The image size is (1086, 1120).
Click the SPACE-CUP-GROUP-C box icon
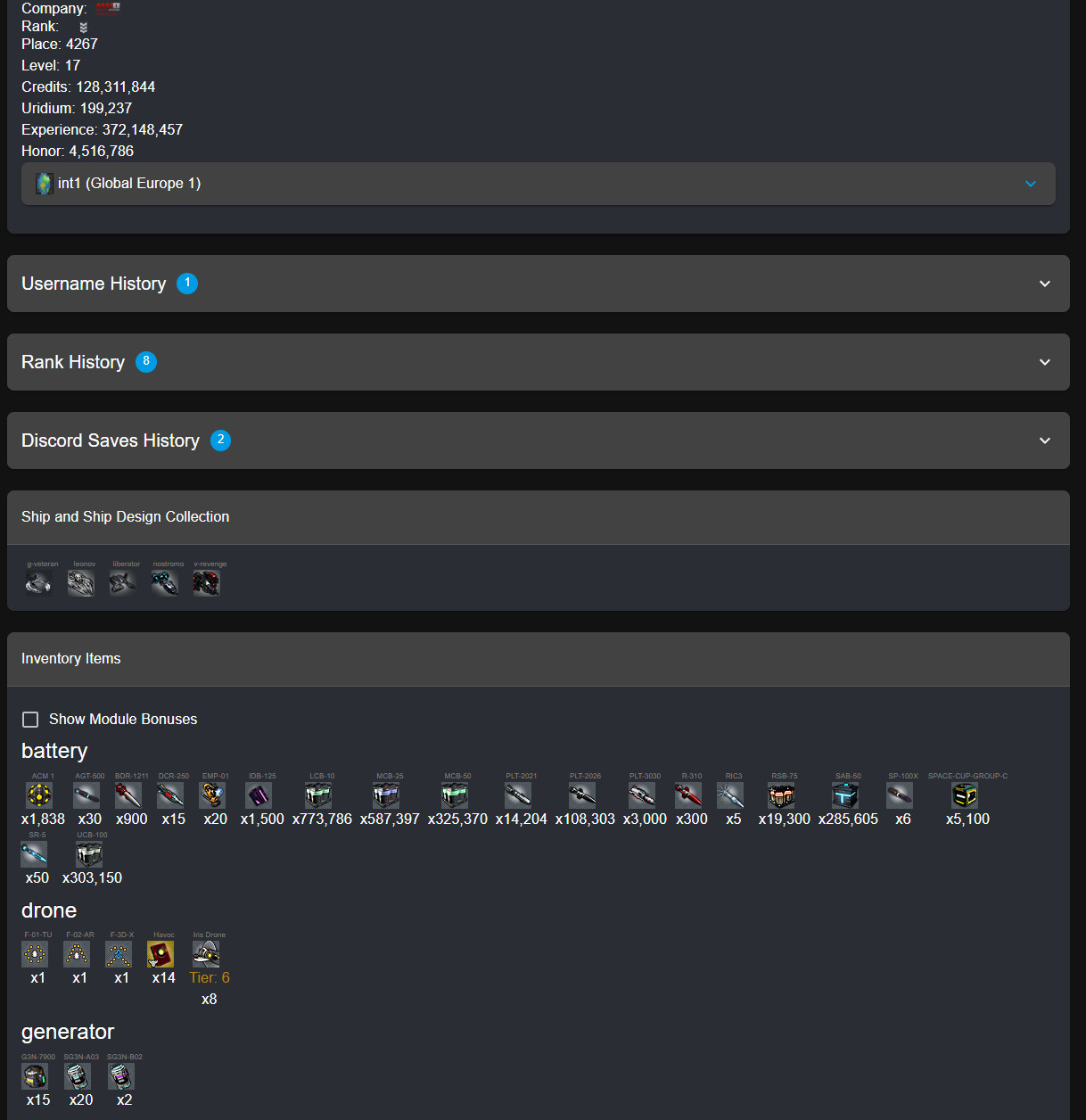pos(965,795)
